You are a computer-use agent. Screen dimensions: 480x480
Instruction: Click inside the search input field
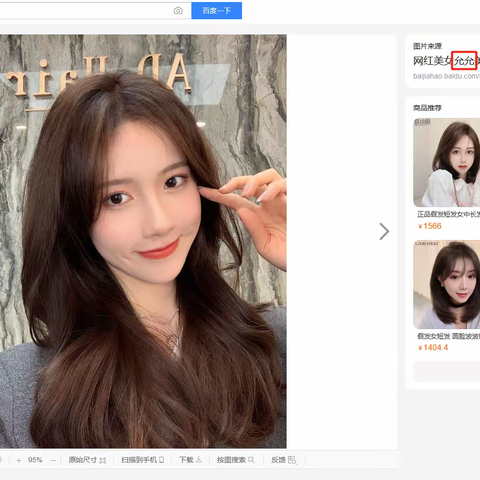[85, 11]
